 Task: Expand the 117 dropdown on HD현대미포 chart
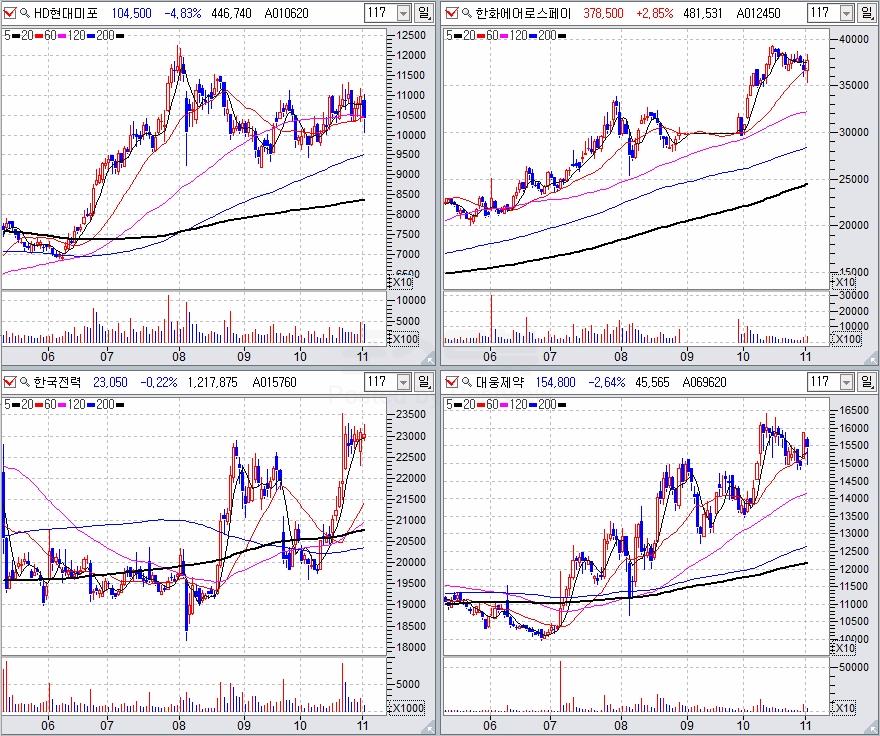click(x=403, y=13)
